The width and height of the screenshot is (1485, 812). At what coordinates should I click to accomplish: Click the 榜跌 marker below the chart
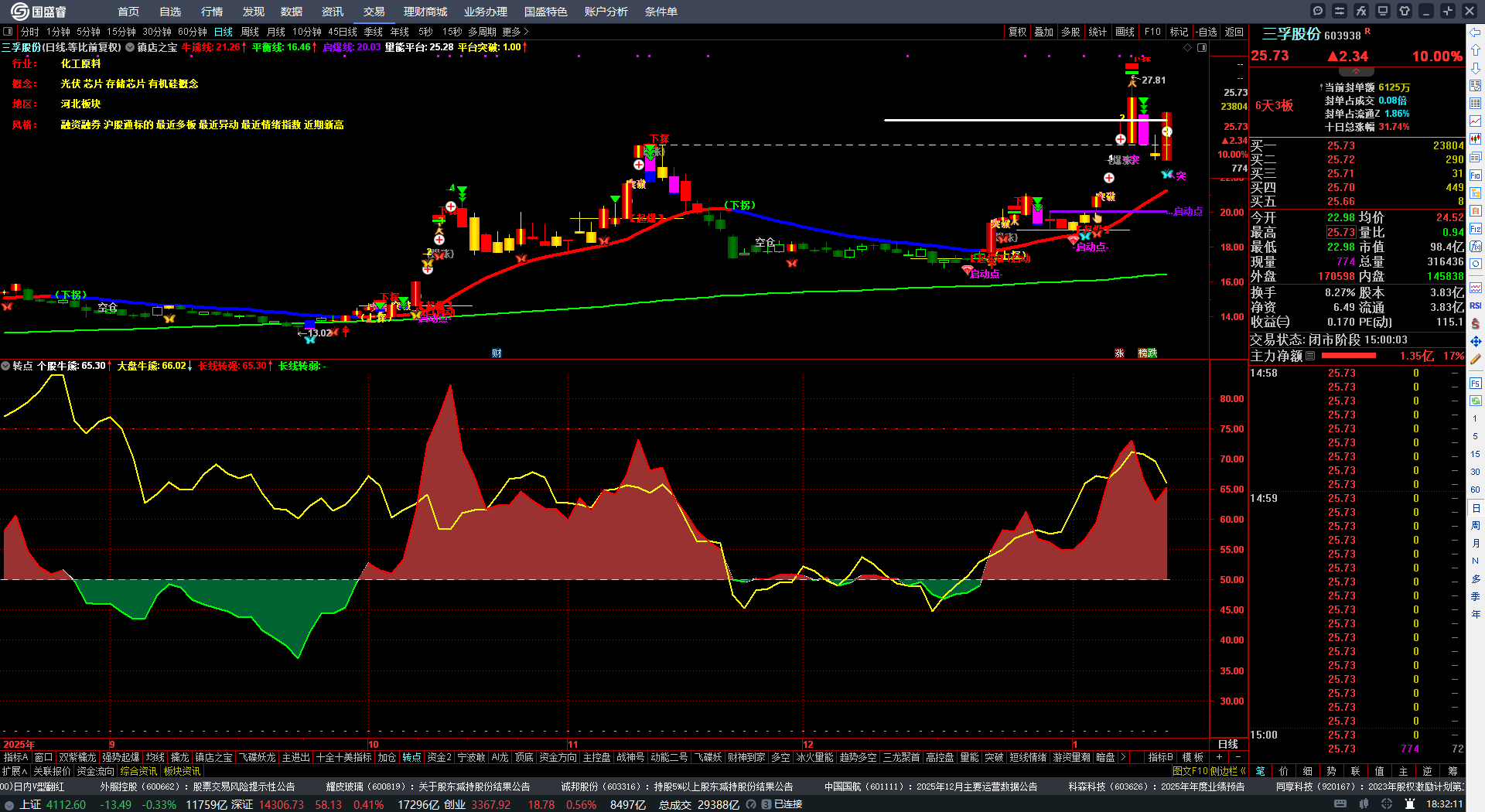[1148, 353]
